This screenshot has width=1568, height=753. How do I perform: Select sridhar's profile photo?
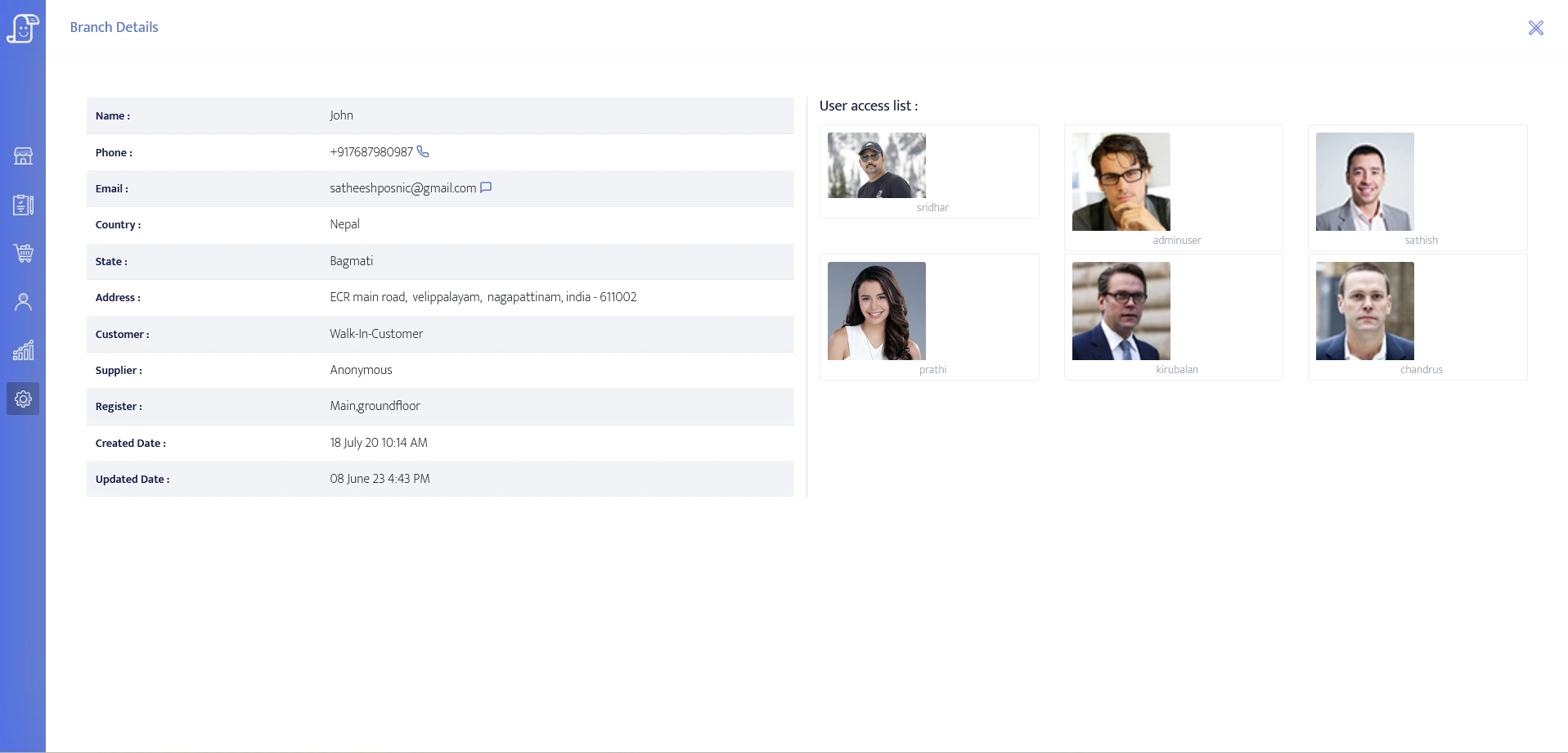(876, 165)
